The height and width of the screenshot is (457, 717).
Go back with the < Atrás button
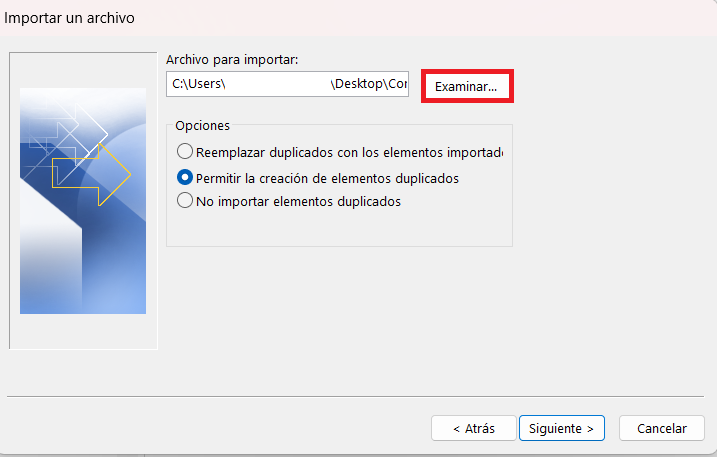click(x=473, y=428)
